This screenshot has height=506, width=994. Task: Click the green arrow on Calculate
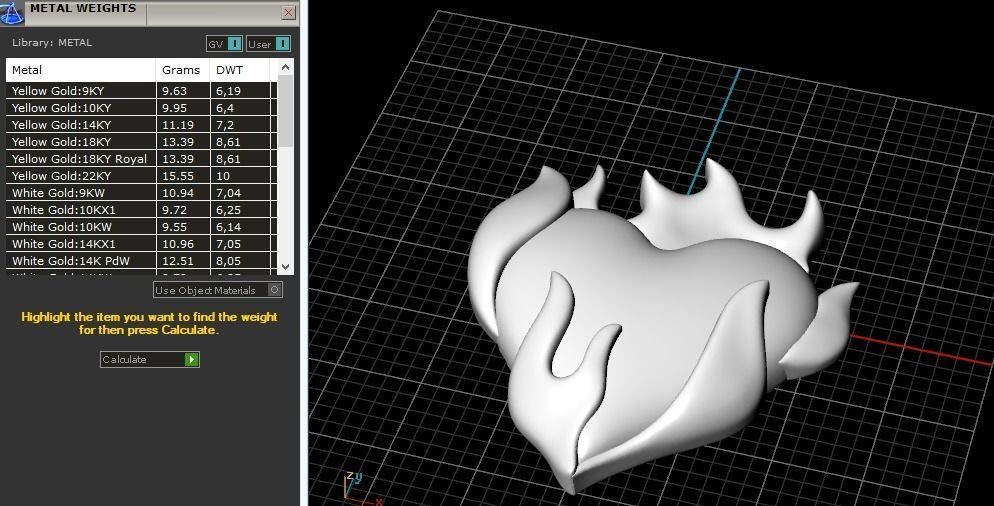click(191, 360)
